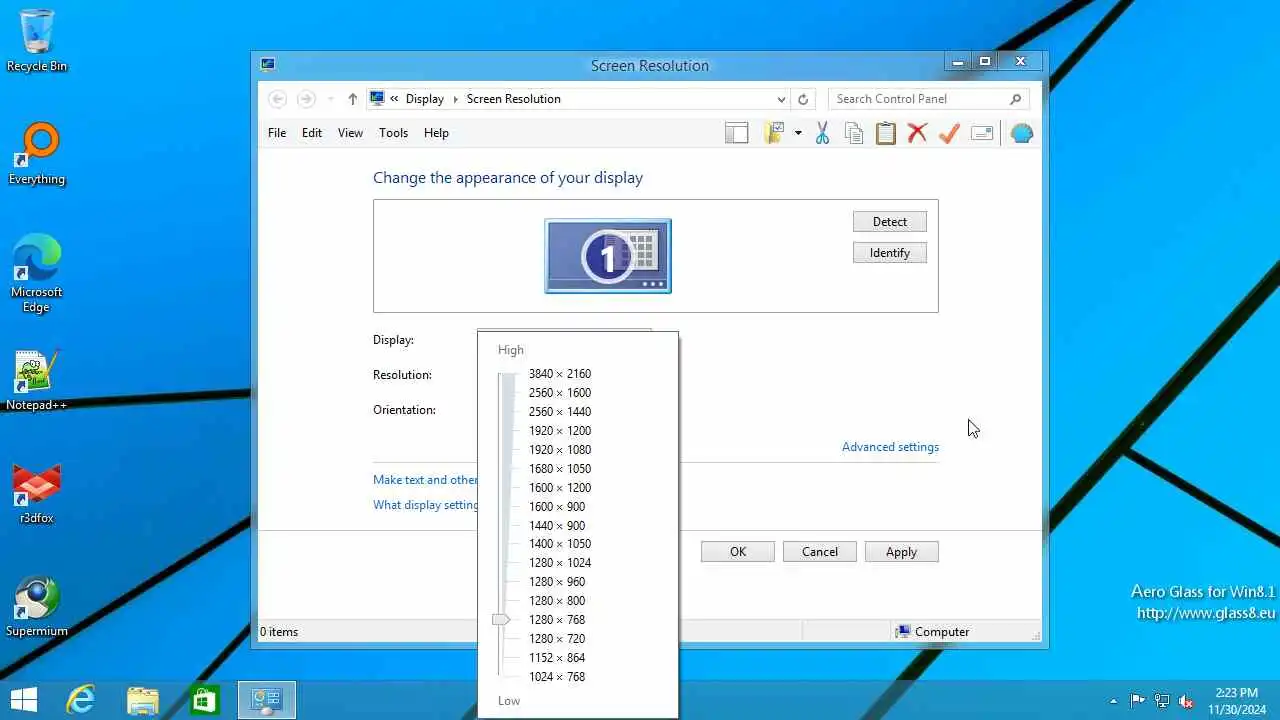Image resolution: width=1280 pixels, height=720 pixels.
Task: Select 1280 × 720 resolution
Action: coord(557,639)
